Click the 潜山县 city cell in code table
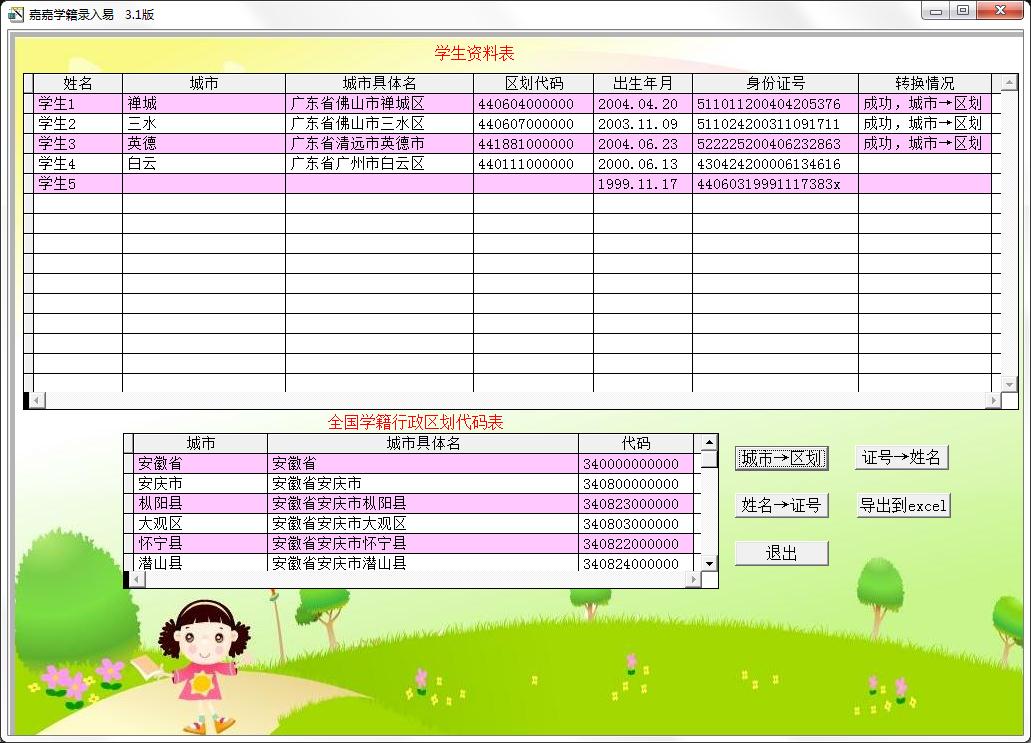1031x743 pixels. [x=200, y=563]
